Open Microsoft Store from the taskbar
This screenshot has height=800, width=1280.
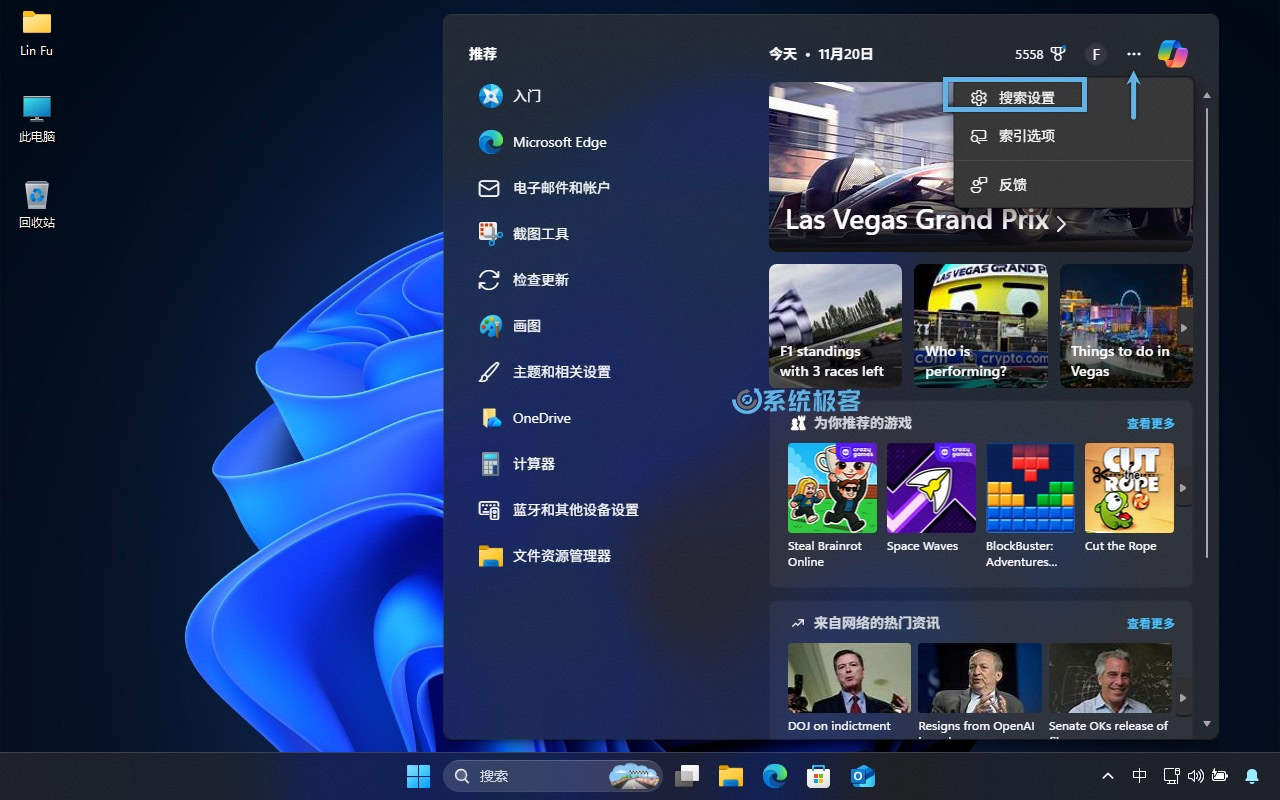tap(818, 776)
